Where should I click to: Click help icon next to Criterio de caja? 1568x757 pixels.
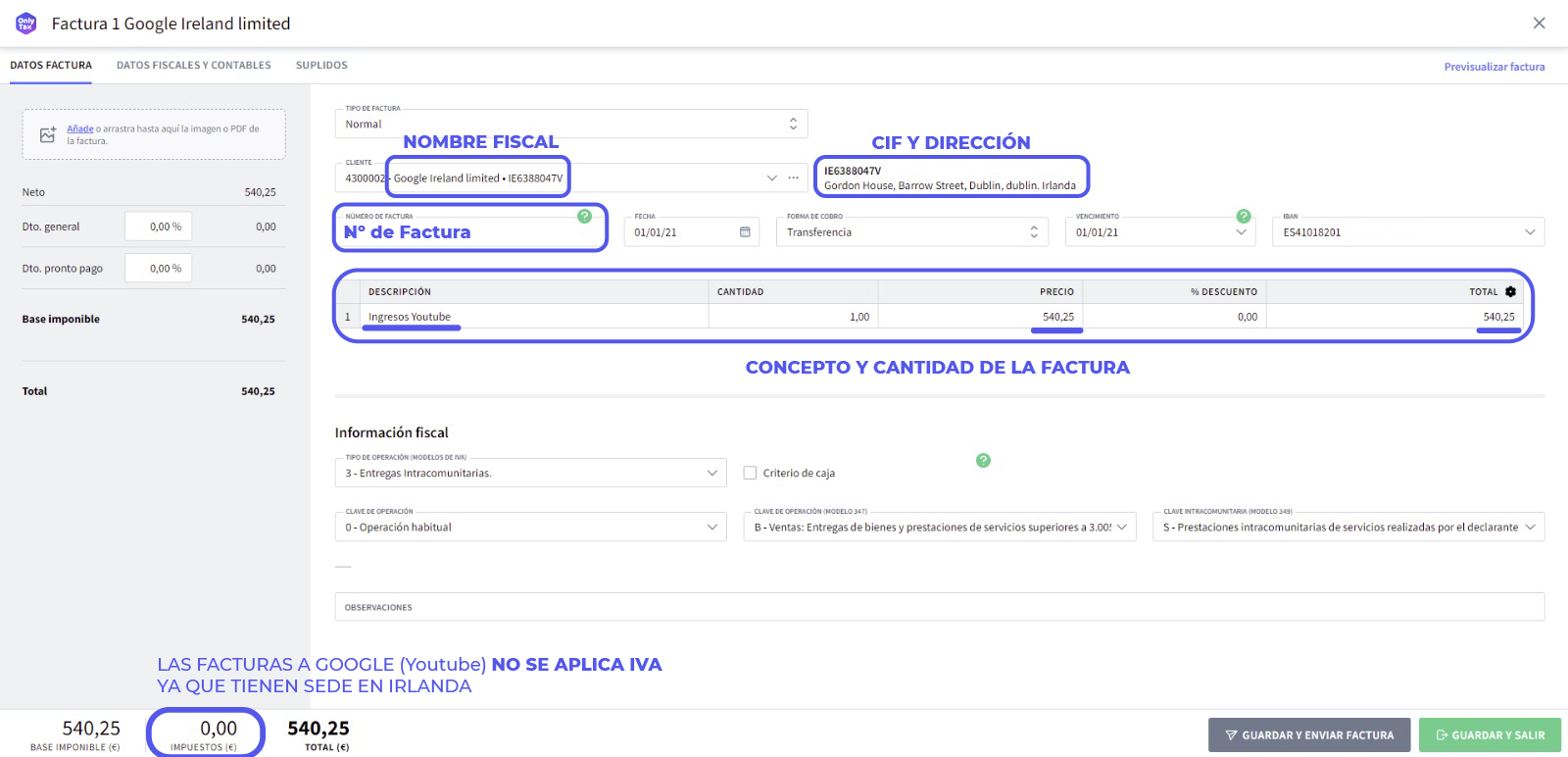[x=983, y=461]
